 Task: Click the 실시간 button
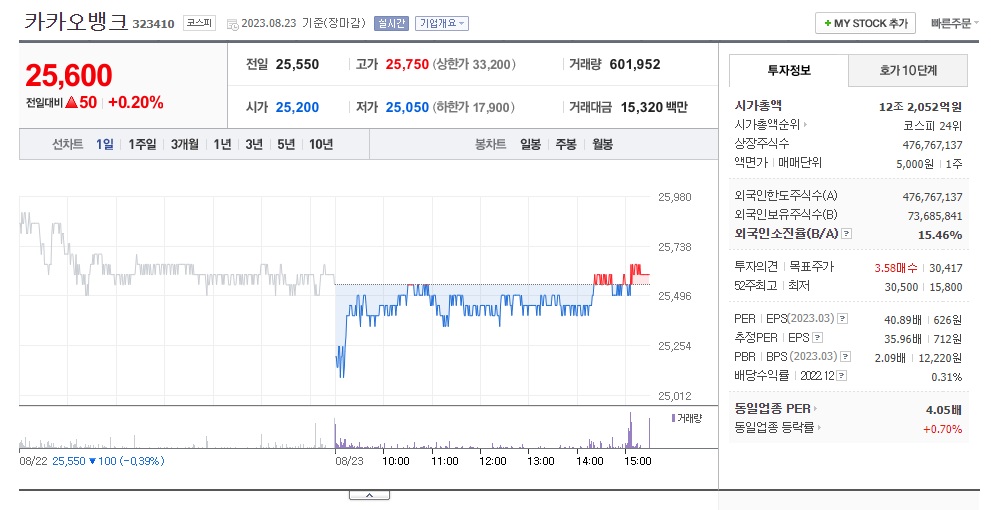pyautogui.click(x=391, y=23)
